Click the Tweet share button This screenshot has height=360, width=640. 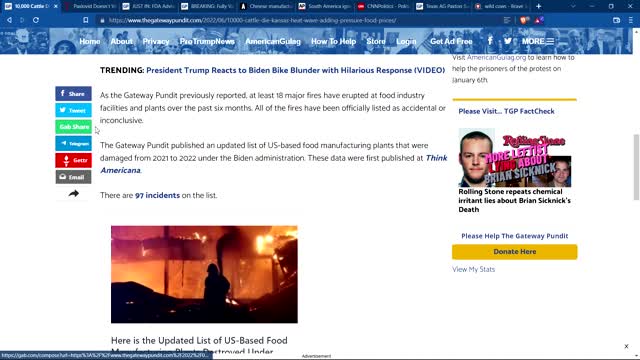coord(73,110)
